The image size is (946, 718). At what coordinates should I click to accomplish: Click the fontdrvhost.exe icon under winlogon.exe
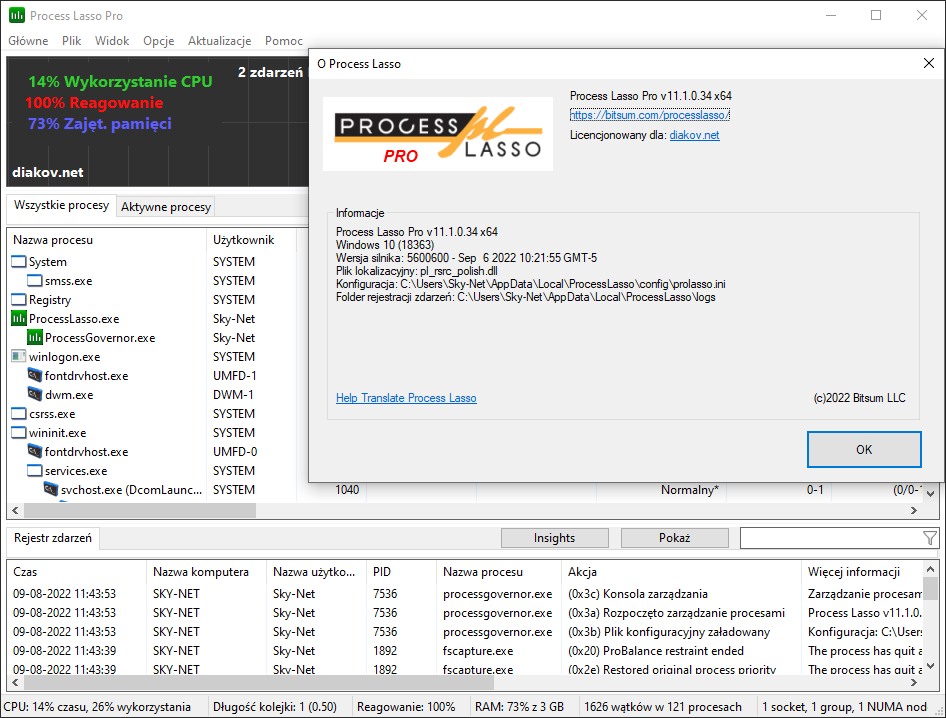point(35,376)
